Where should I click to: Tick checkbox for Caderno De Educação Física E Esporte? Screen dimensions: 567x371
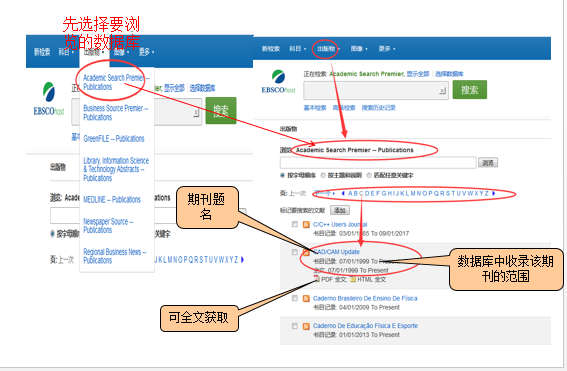pyautogui.click(x=295, y=326)
